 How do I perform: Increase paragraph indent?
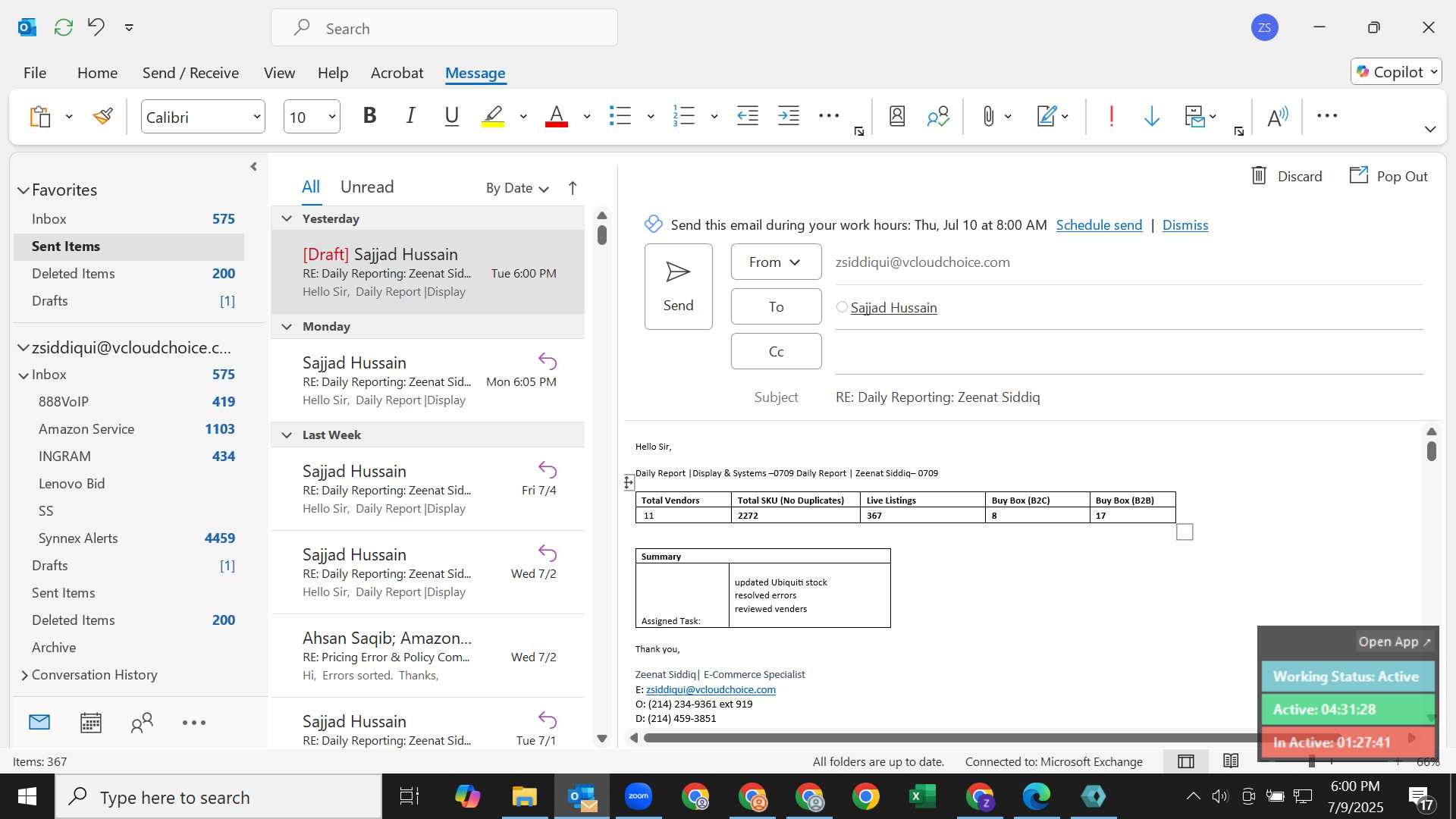click(789, 116)
